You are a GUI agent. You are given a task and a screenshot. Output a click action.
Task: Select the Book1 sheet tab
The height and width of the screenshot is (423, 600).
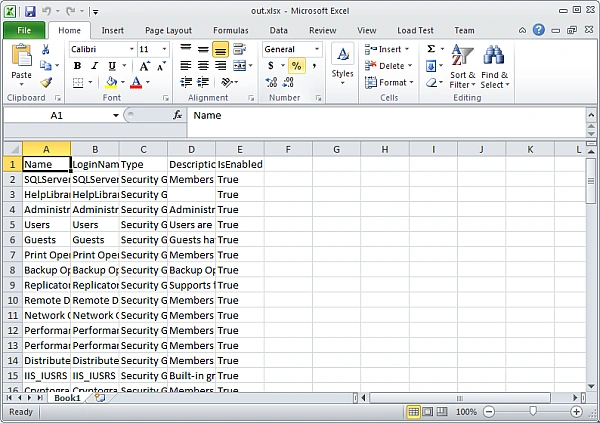67,398
